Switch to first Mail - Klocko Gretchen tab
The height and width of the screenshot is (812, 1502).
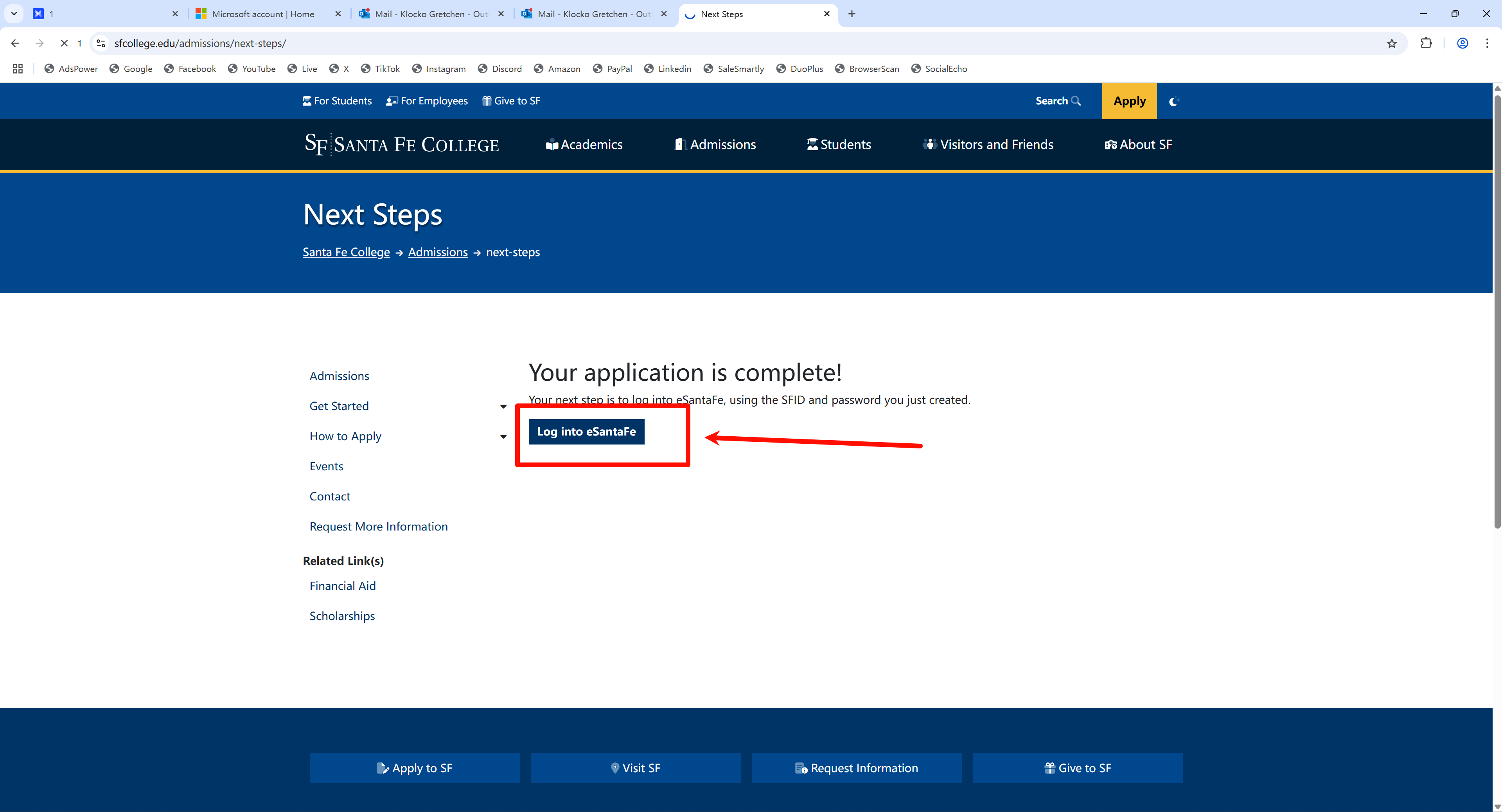(x=431, y=13)
